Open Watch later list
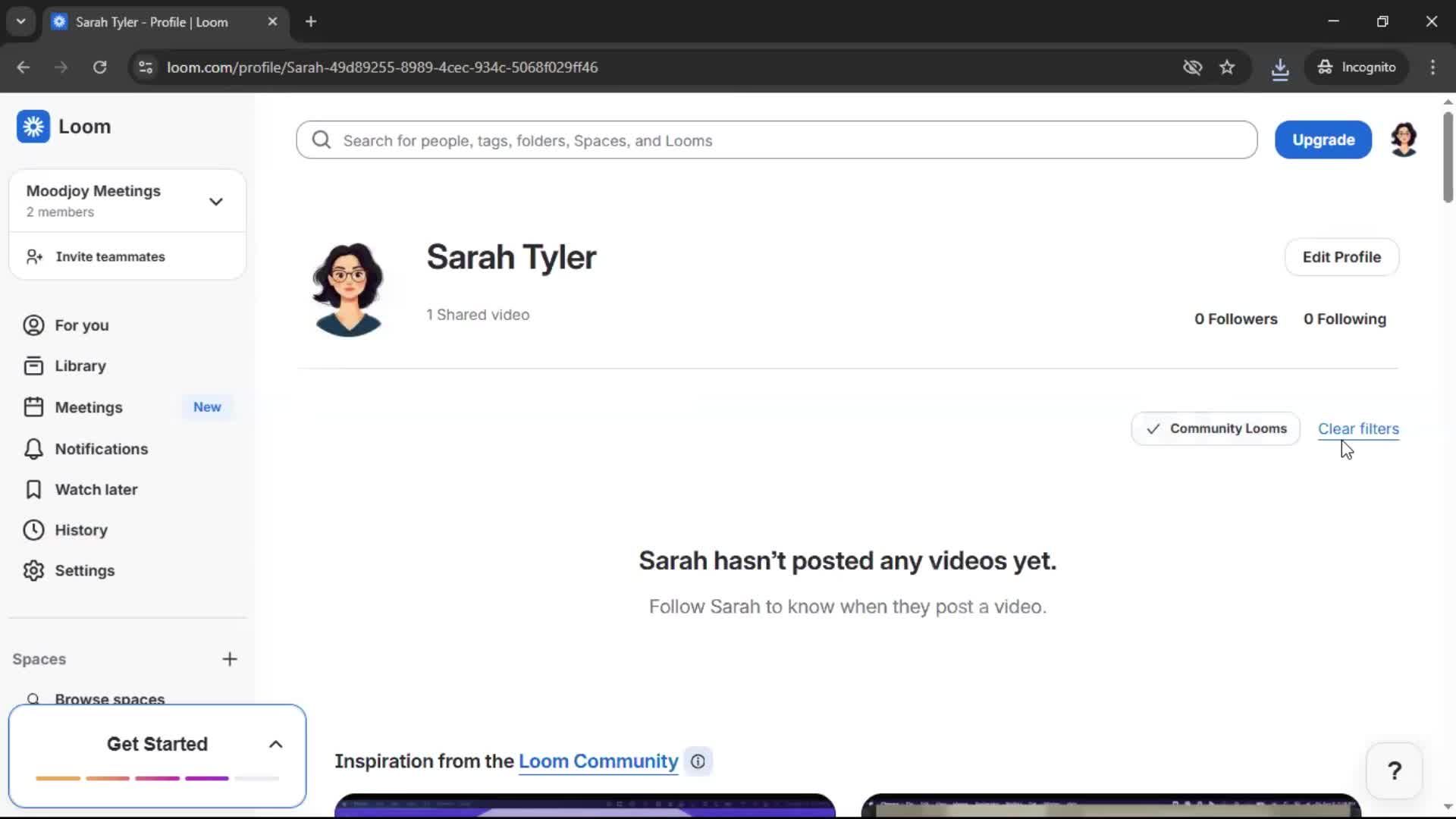Screen dimensions: 1456x819 click(96, 490)
